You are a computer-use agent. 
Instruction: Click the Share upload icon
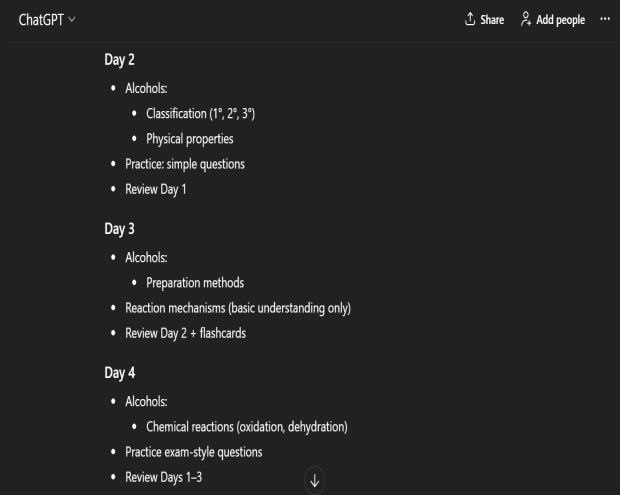pyautogui.click(x=470, y=20)
